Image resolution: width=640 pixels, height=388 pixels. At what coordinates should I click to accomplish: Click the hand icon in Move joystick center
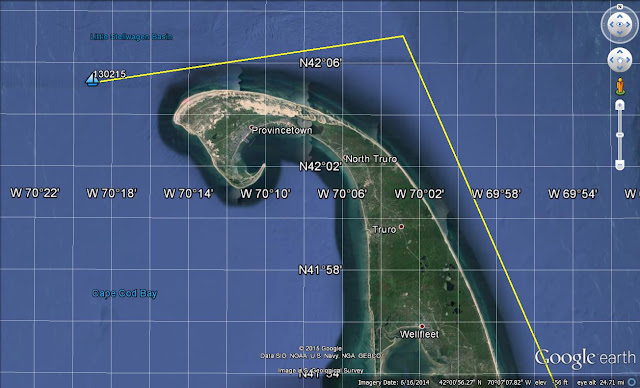[620, 60]
